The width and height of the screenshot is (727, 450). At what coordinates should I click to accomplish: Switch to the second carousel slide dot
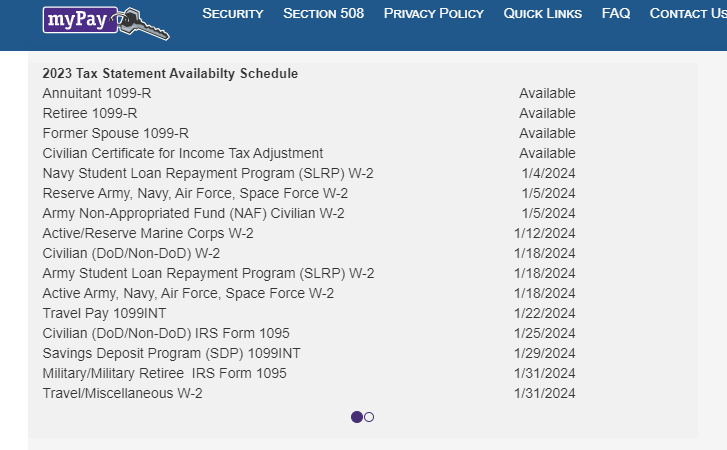pyautogui.click(x=370, y=417)
